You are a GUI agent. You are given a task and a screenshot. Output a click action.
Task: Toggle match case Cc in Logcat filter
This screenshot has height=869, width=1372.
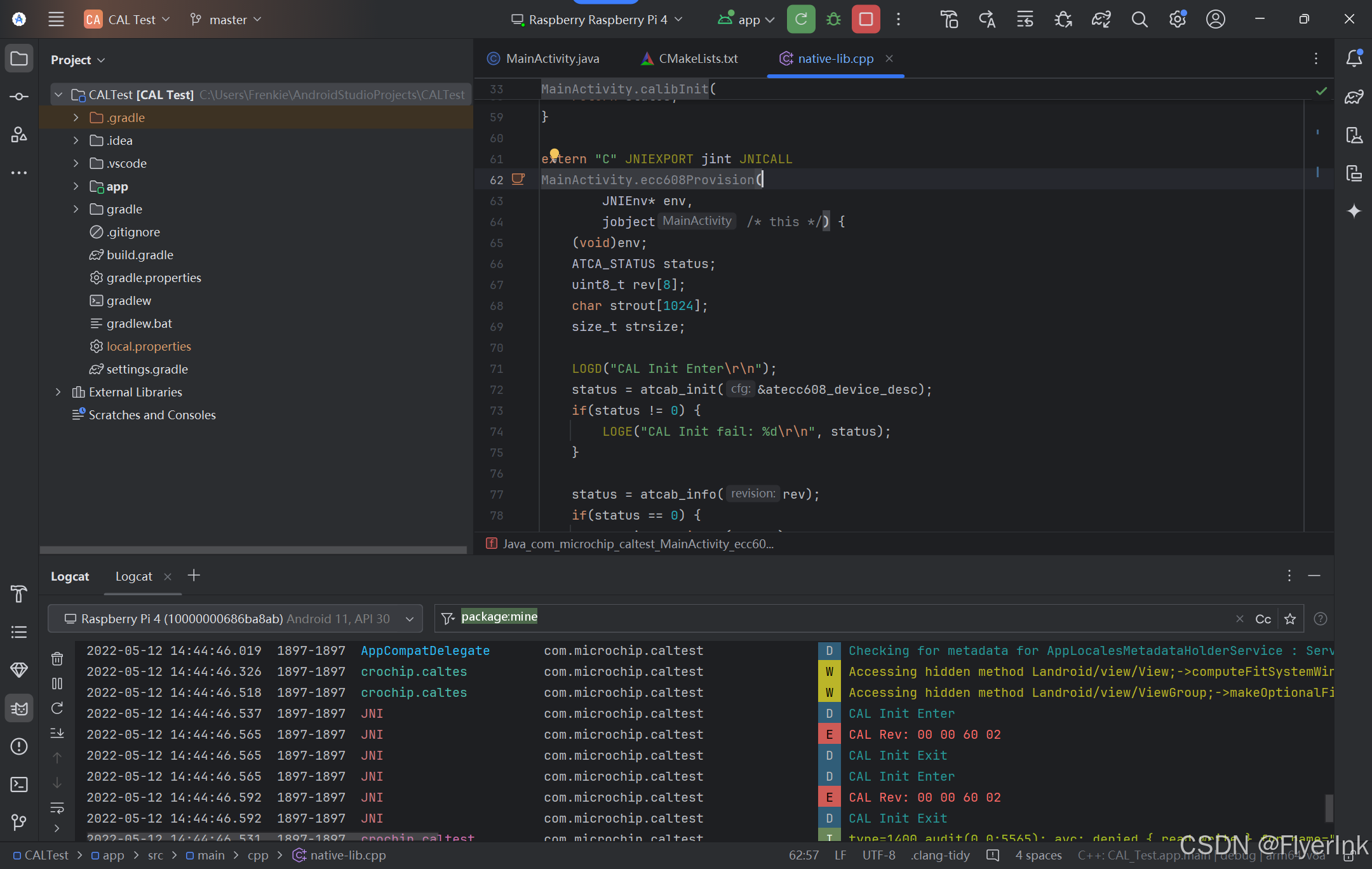(1263, 619)
